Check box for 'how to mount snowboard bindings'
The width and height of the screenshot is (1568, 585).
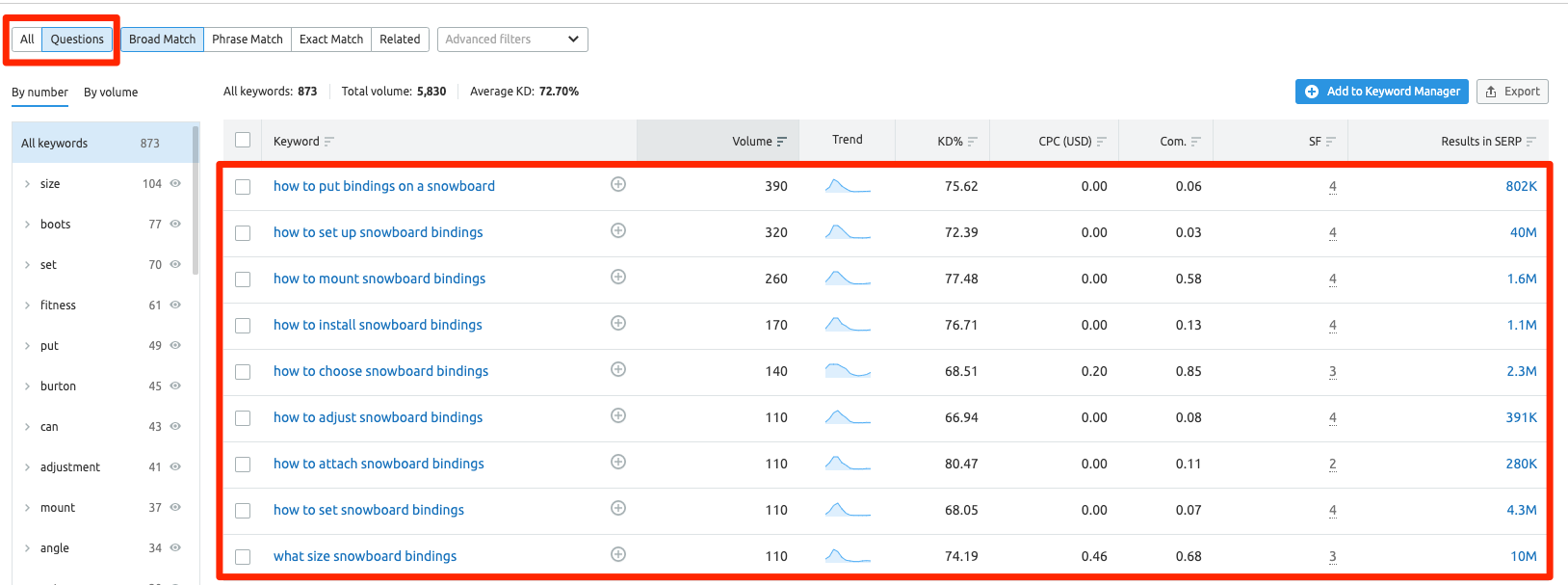tap(243, 279)
